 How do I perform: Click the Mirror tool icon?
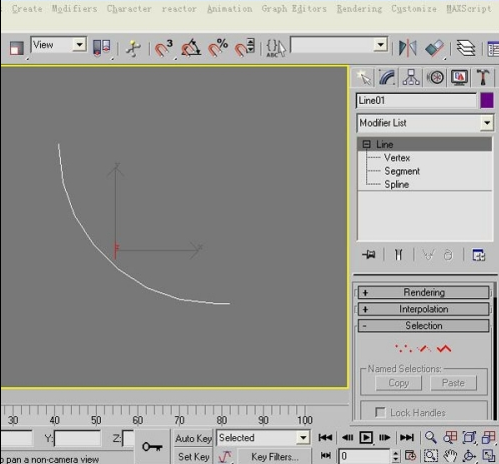tap(408, 48)
